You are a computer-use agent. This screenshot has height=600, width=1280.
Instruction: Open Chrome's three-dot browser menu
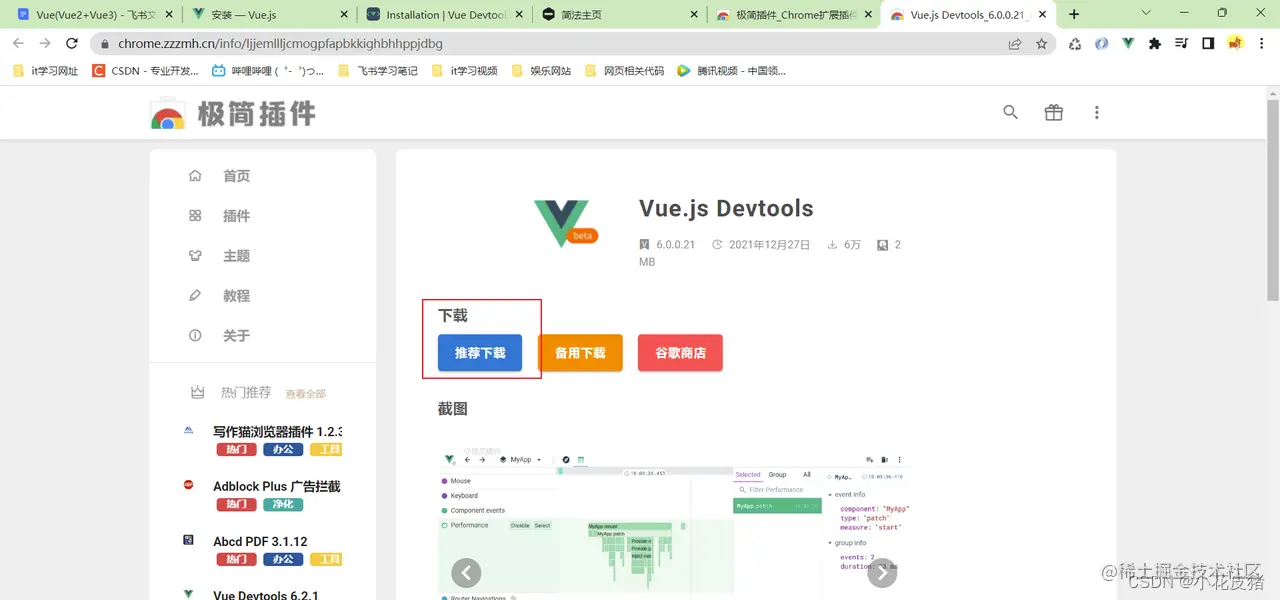click(x=1261, y=44)
